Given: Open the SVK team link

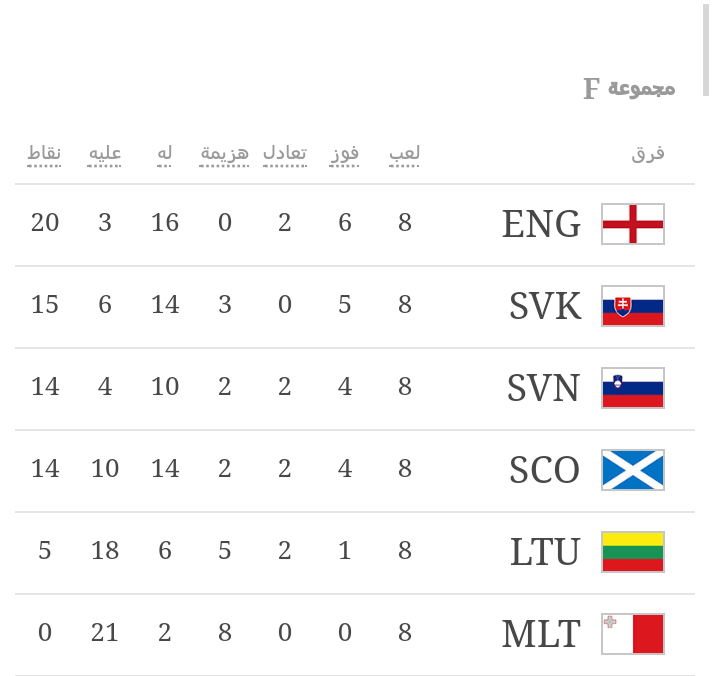Looking at the screenshot, I should click(544, 306).
